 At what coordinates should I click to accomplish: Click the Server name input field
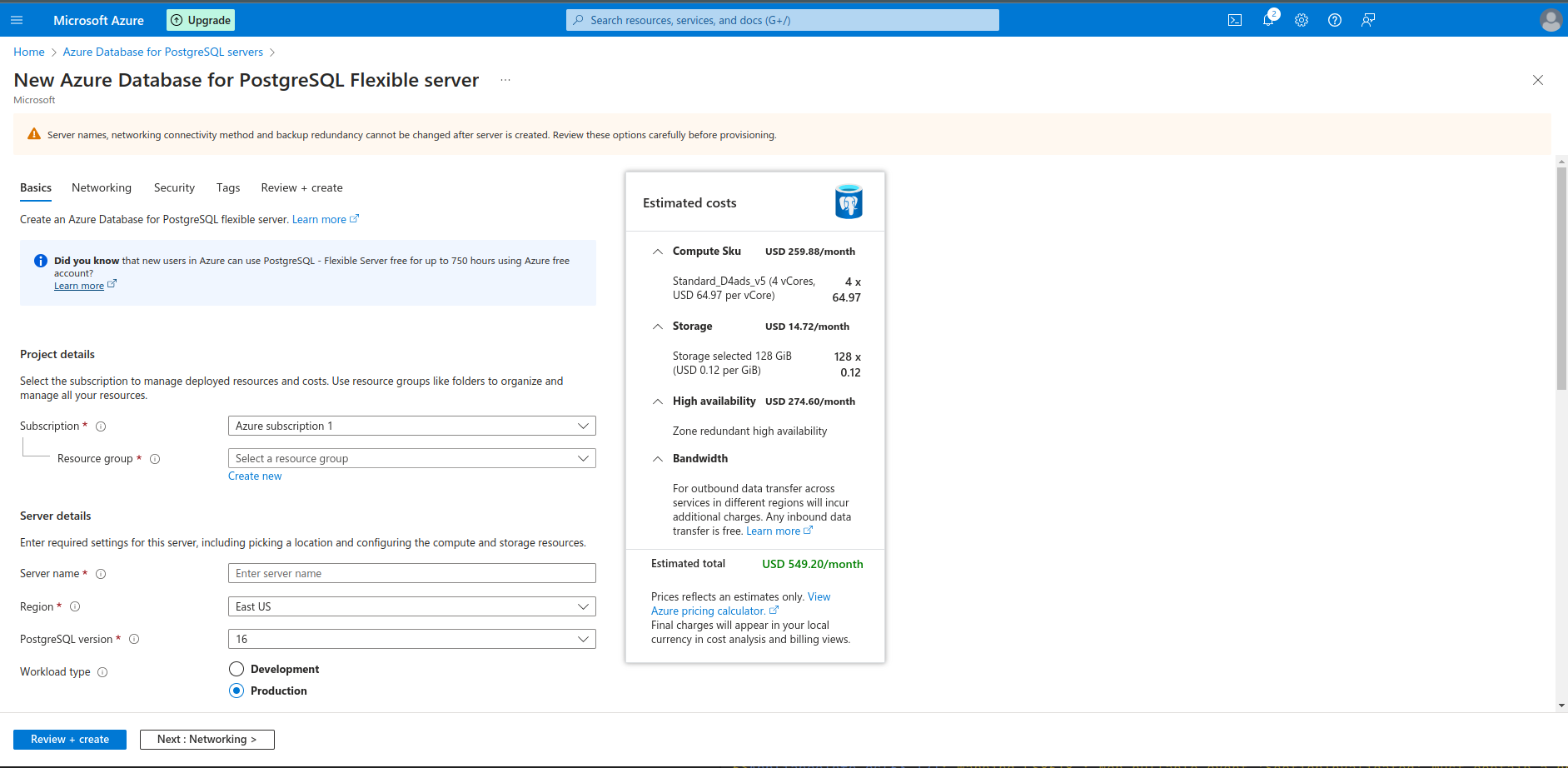click(x=412, y=573)
